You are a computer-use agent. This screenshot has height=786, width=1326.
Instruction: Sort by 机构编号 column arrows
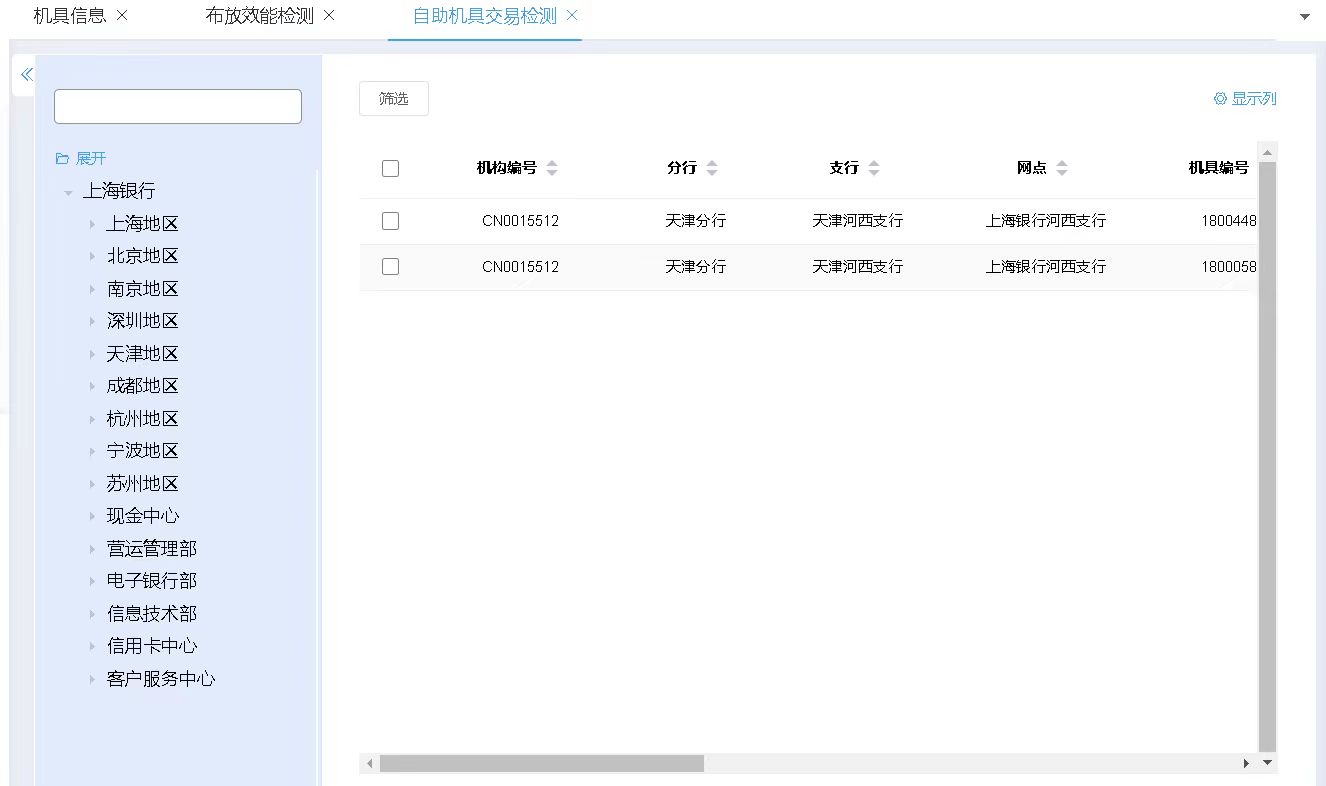(x=552, y=168)
